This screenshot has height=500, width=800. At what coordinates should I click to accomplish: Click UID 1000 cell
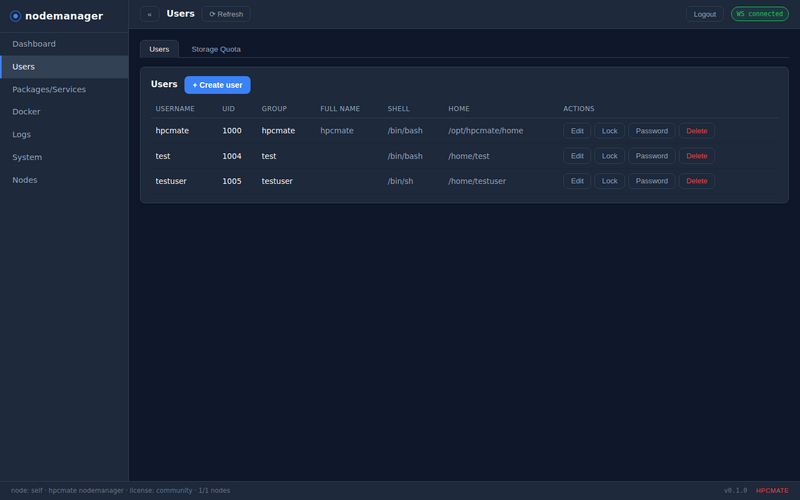[x=232, y=131]
